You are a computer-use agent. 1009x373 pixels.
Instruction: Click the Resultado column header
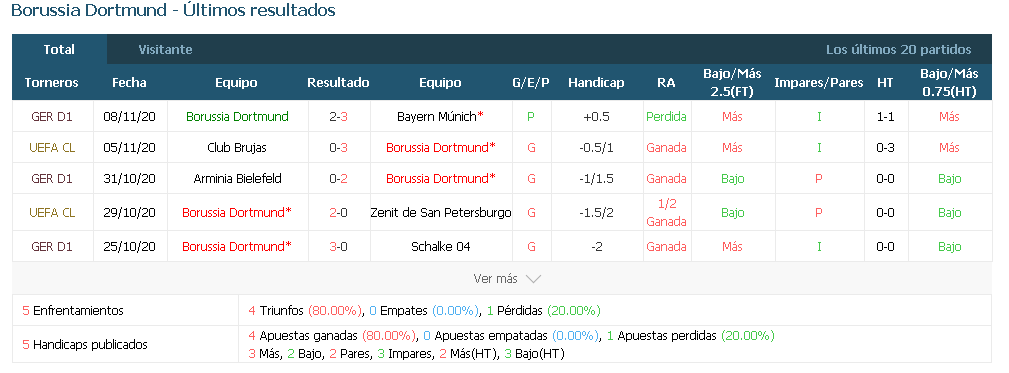coord(338,82)
